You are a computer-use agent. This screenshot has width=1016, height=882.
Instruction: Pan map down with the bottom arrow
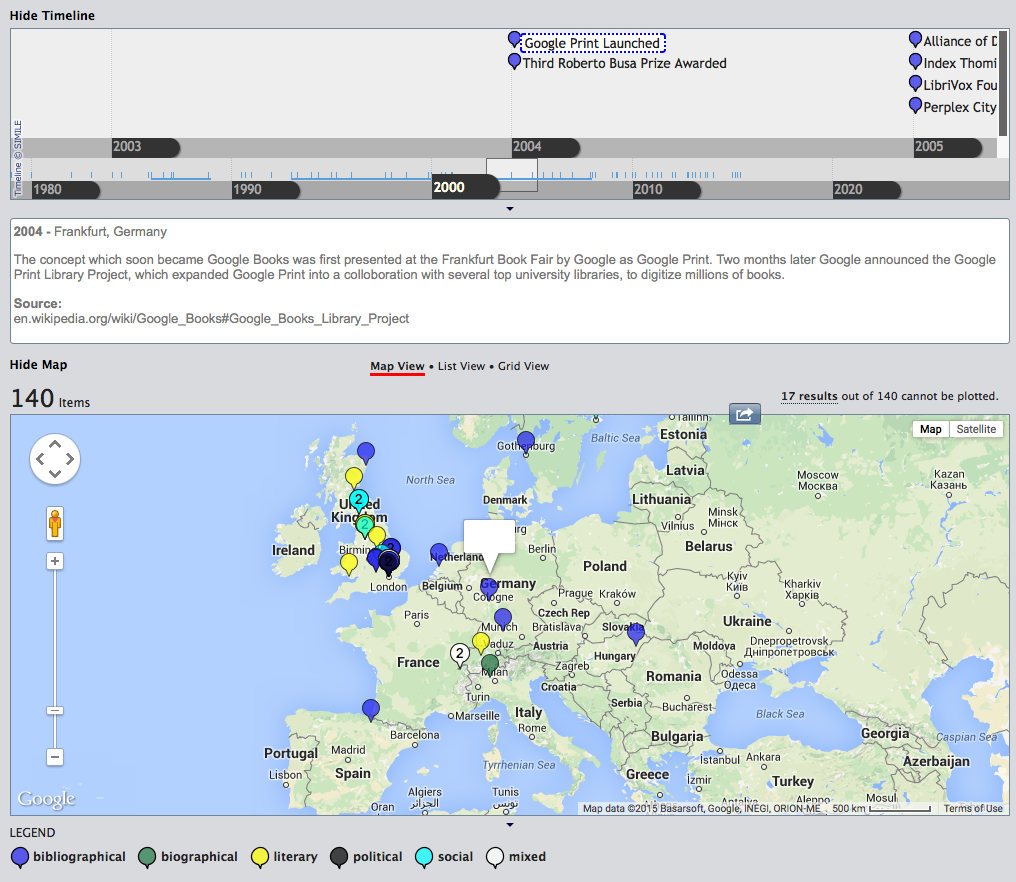(x=55, y=474)
